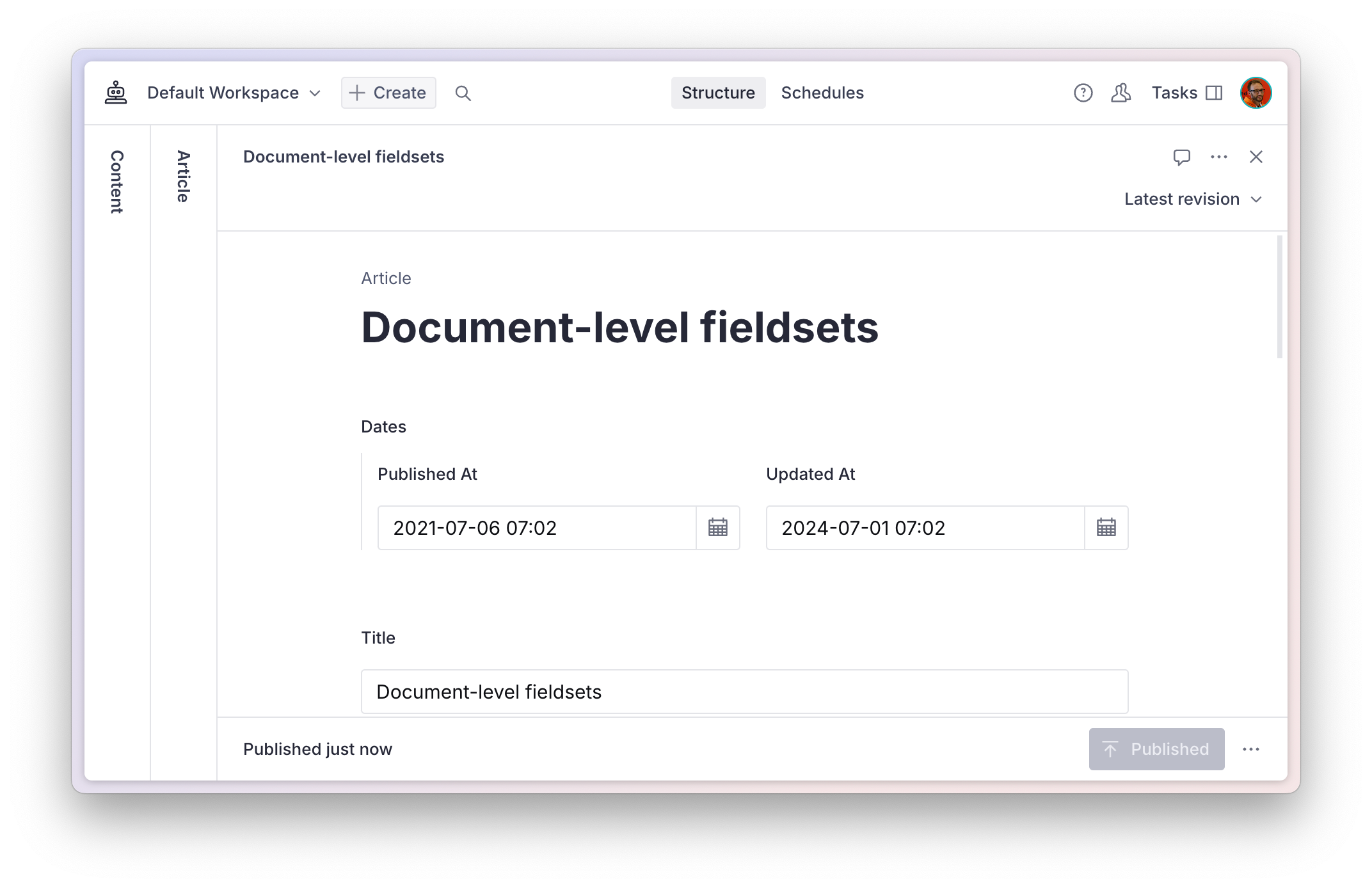Click the Published At calendar toggle
1372x888 pixels.
tap(718, 528)
